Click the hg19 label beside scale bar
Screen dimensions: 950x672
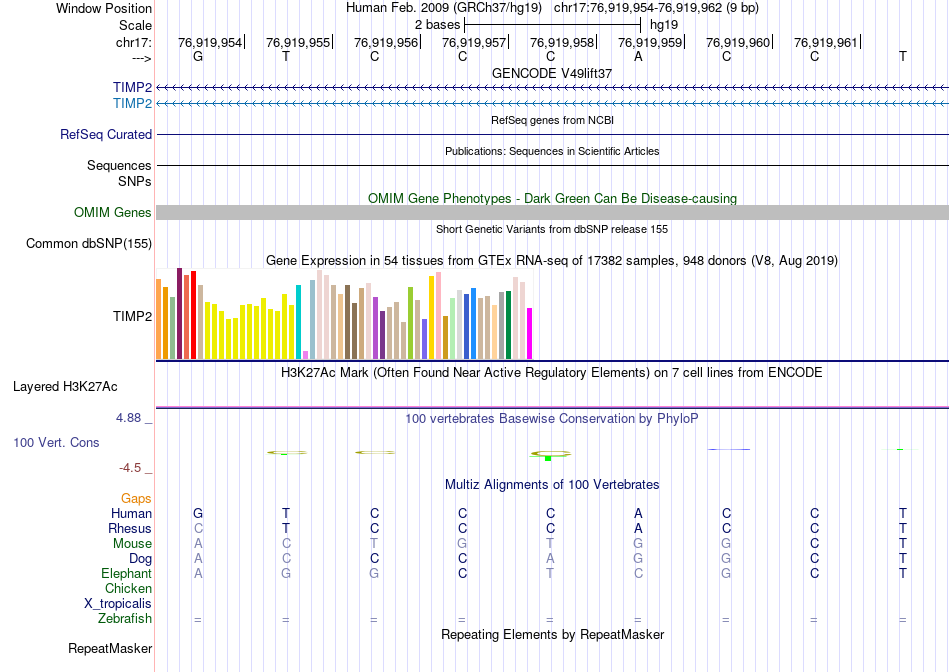663,25
